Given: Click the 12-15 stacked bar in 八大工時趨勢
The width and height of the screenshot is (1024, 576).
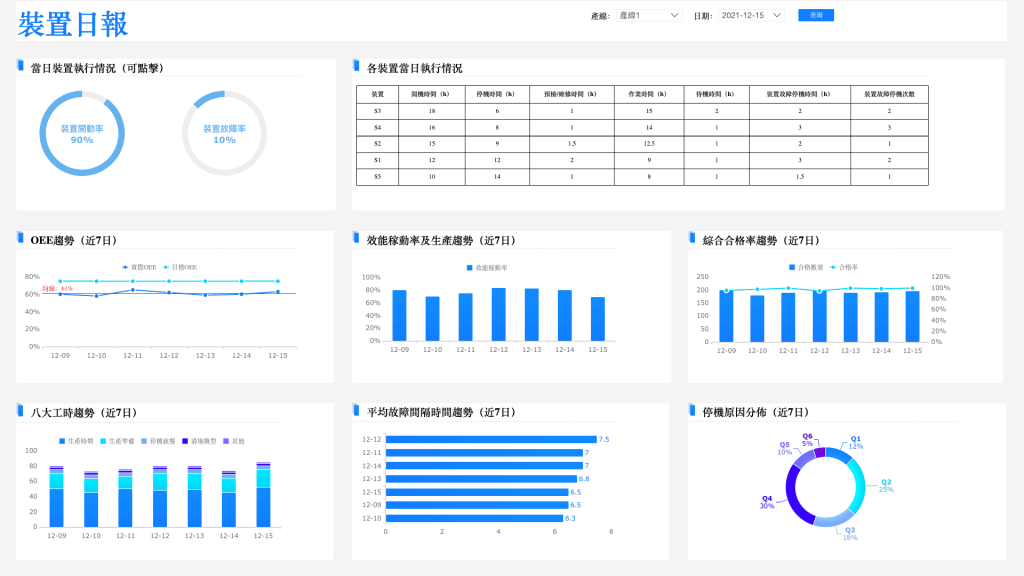Looking at the screenshot, I should click(x=263, y=494).
